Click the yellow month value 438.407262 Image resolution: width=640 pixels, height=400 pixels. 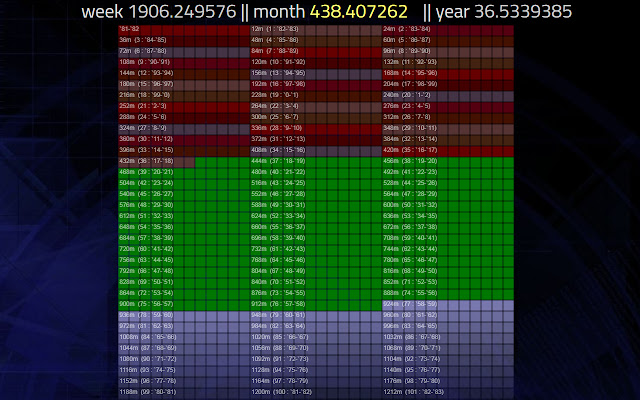(x=358, y=11)
